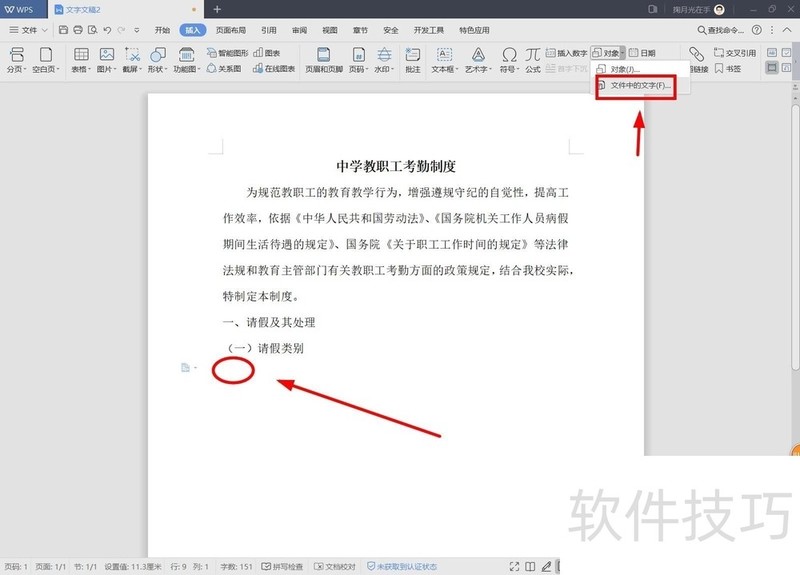Viewport: 800px width, 575px height.
Task: Insert a 空白页 blank page
Action: [x=46, y=60]
